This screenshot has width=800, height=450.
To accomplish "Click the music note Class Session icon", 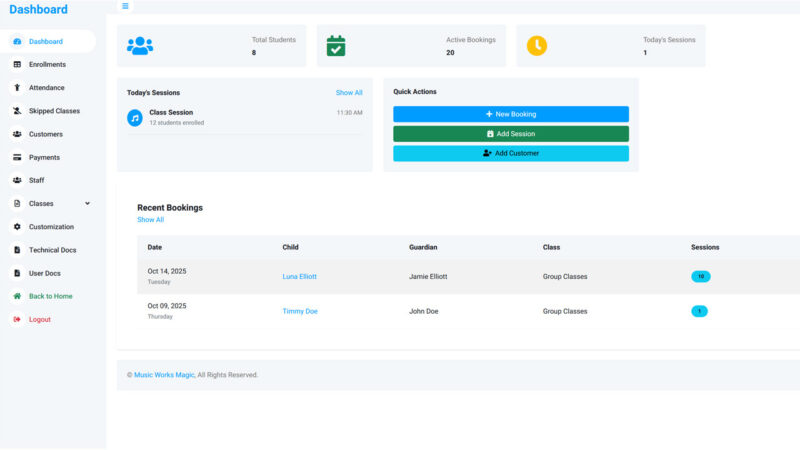I will tap(135, 118).
